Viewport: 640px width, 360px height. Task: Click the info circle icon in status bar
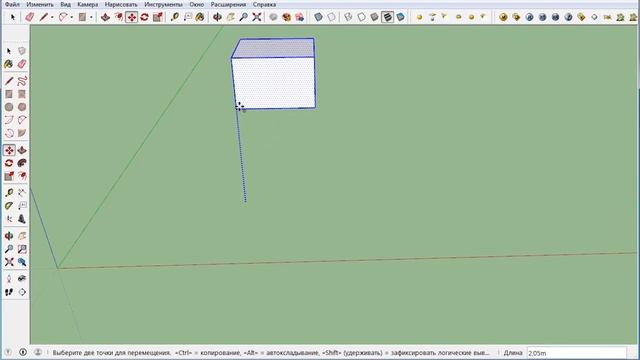pos(23,352)
